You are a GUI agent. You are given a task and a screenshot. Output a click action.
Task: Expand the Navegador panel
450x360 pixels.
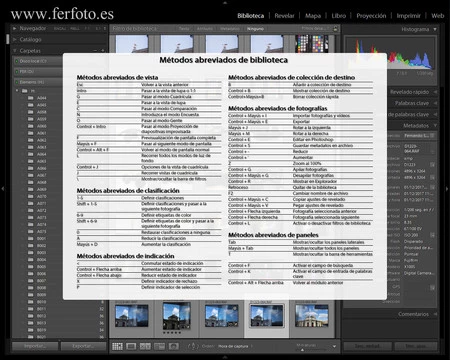pos(15,29)
